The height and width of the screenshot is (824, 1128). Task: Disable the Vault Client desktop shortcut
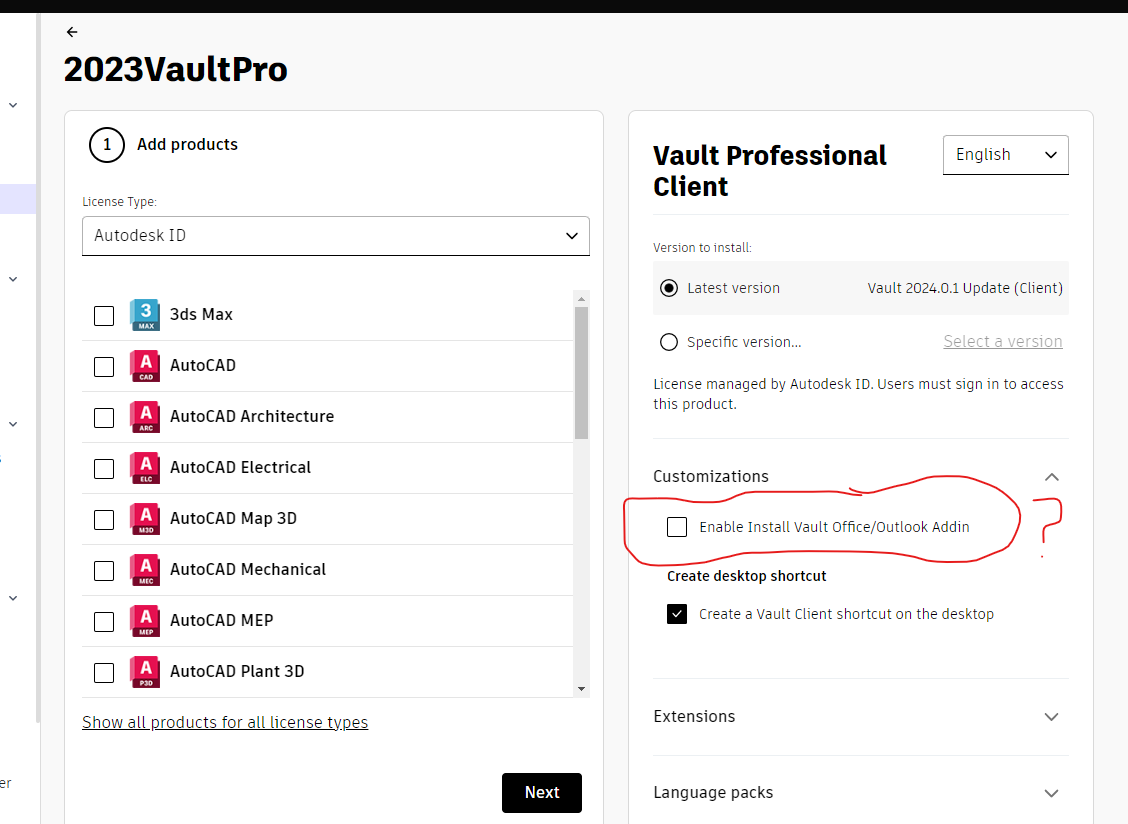point(677,614)
